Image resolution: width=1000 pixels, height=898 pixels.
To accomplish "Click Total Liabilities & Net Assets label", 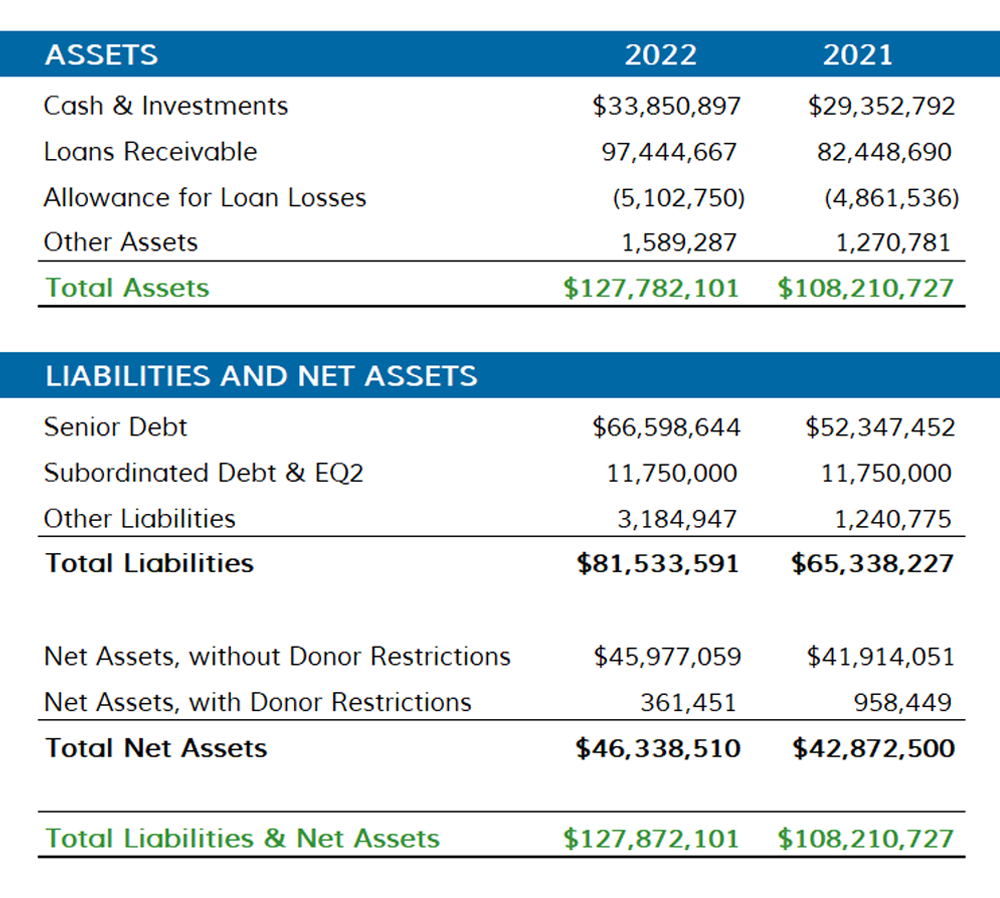I will tap(242, 839).
